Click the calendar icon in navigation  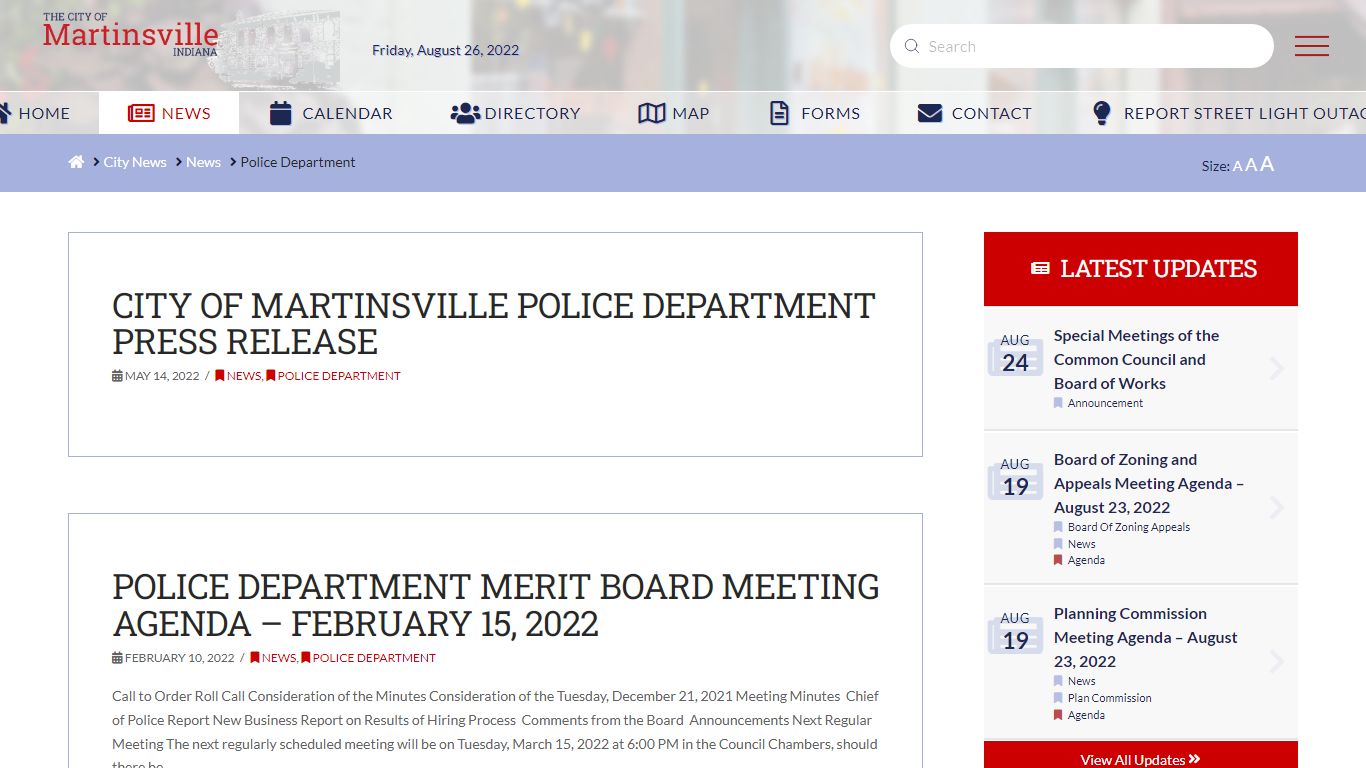point(281,113)
